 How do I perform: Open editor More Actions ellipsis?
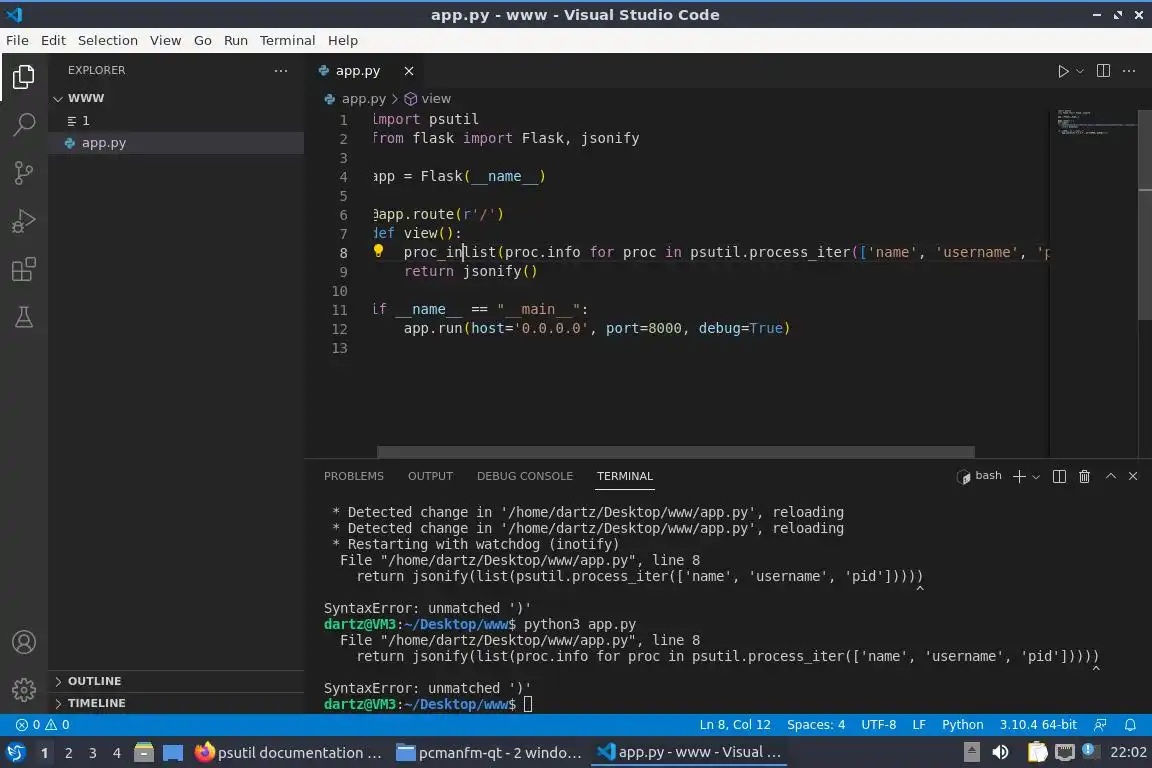click(1129, 71)
